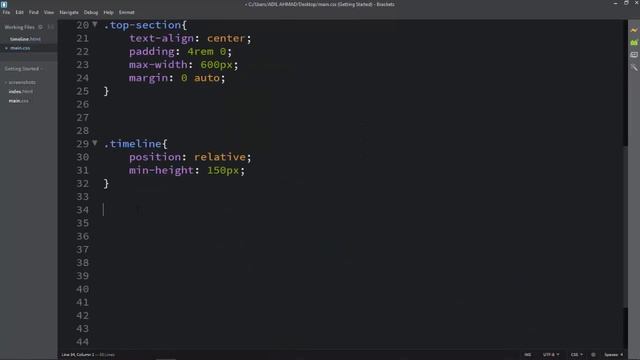Expand the screenshots folder
This screenshot has width=640, height=360.
click(20, 82)
